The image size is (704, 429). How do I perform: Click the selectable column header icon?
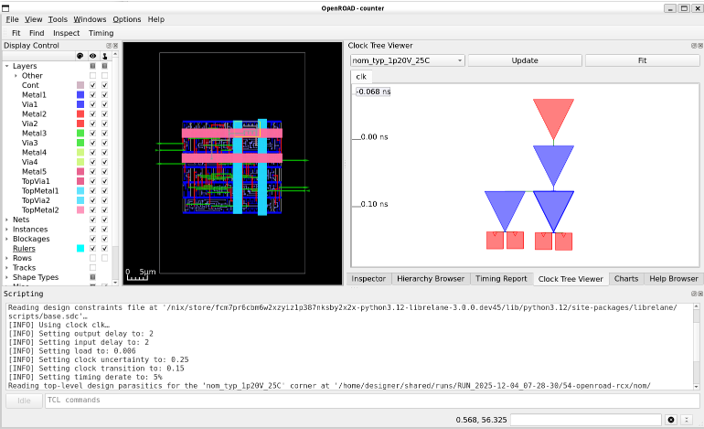coord(106,56)
